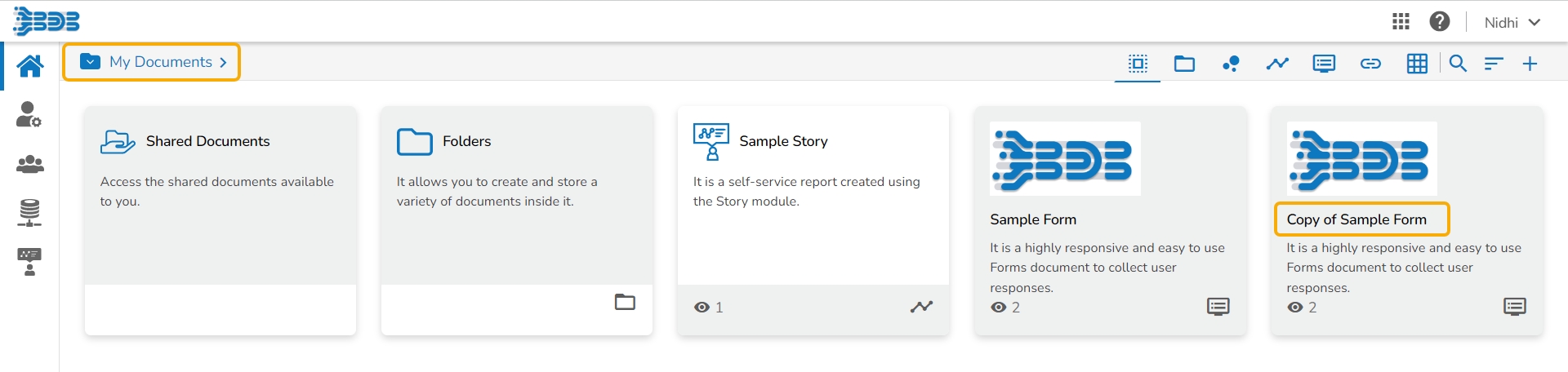Filter by link icon in the toolbar
Image resolution: width=1568 pixels, height=372 pixels.
(1370, 64)
